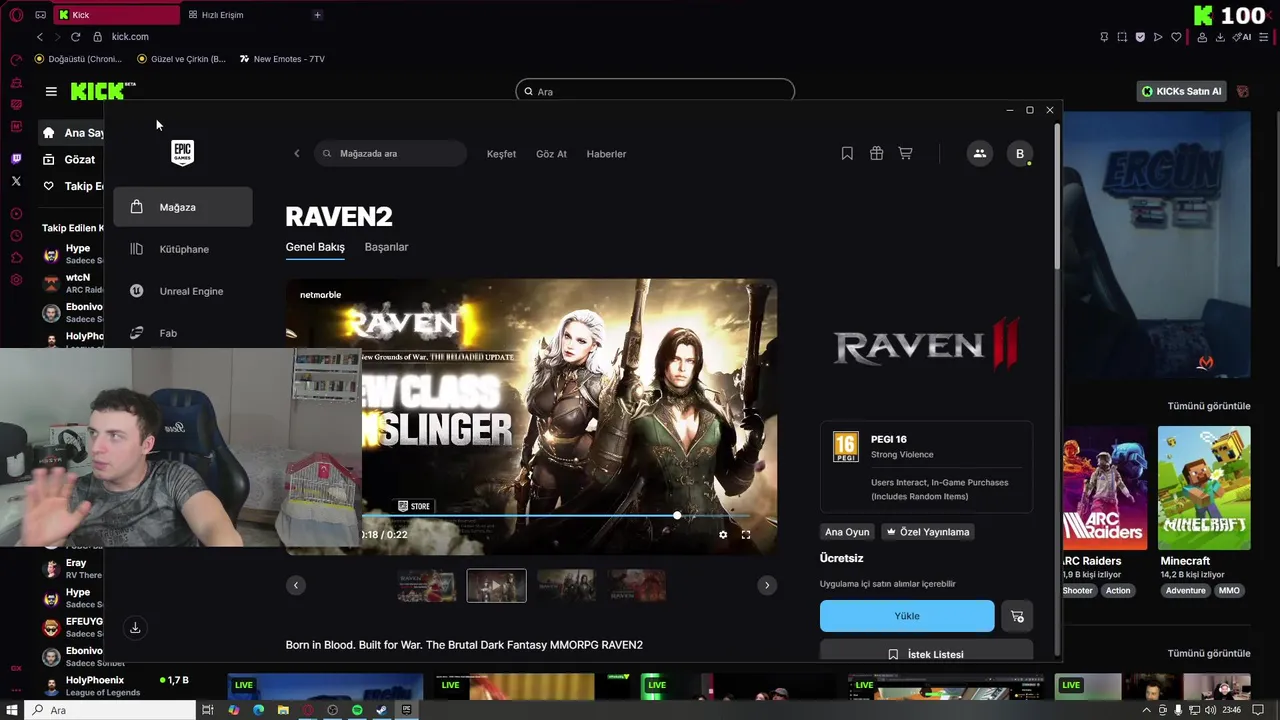Click Mağazada ara search field

pos(391,153)
